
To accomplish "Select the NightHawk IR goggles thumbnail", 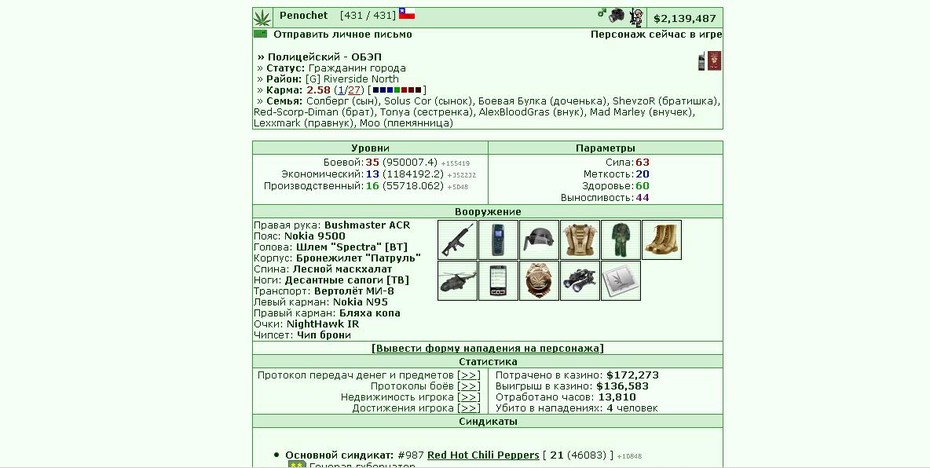I will click(580, 281).
